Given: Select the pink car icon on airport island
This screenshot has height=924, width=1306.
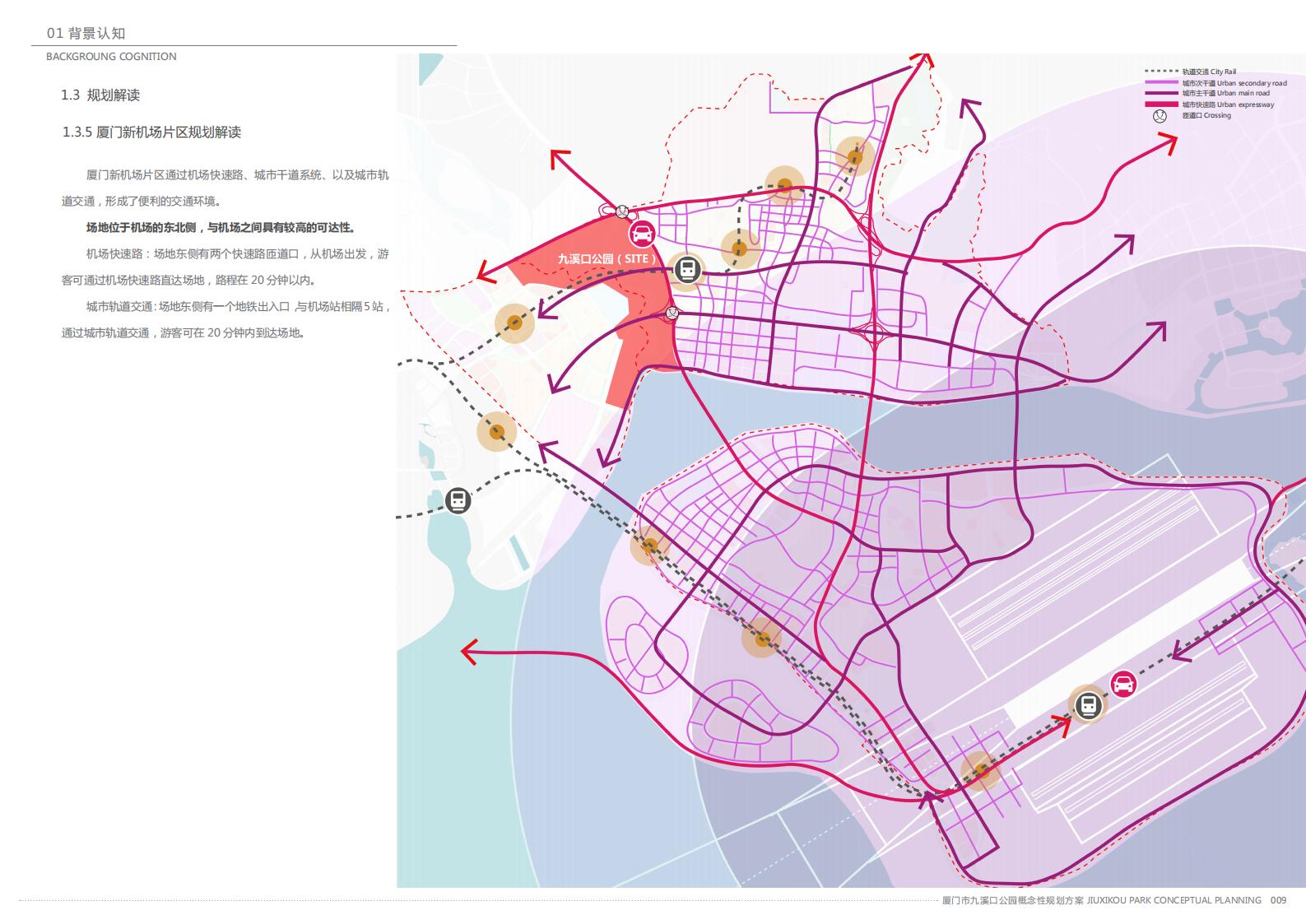Looking at the screenshot, I should [x=1123, y=684].
